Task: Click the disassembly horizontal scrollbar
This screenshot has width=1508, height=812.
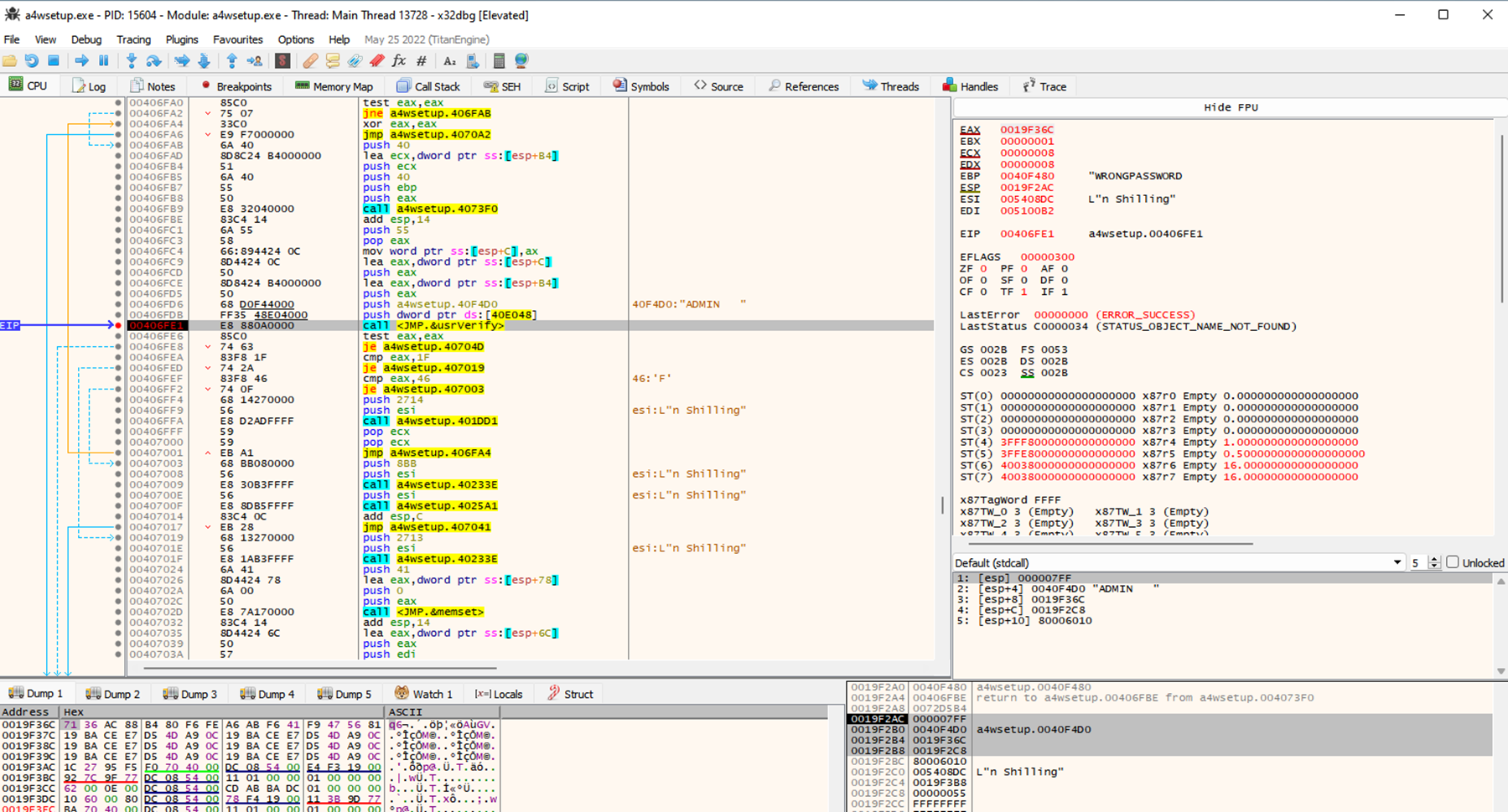Action: tap(319, 669)
